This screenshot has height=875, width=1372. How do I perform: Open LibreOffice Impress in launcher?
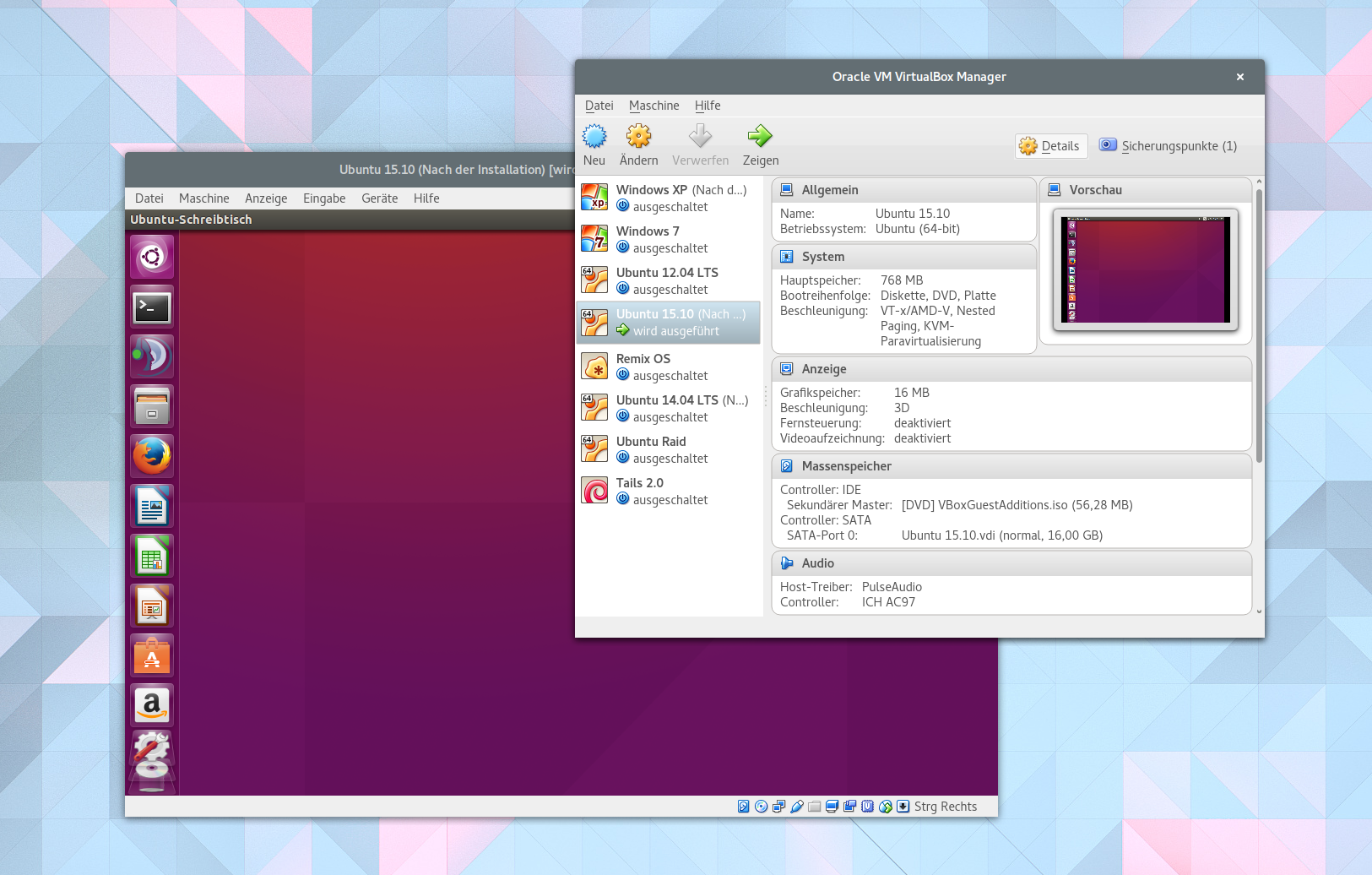point(152,606)
